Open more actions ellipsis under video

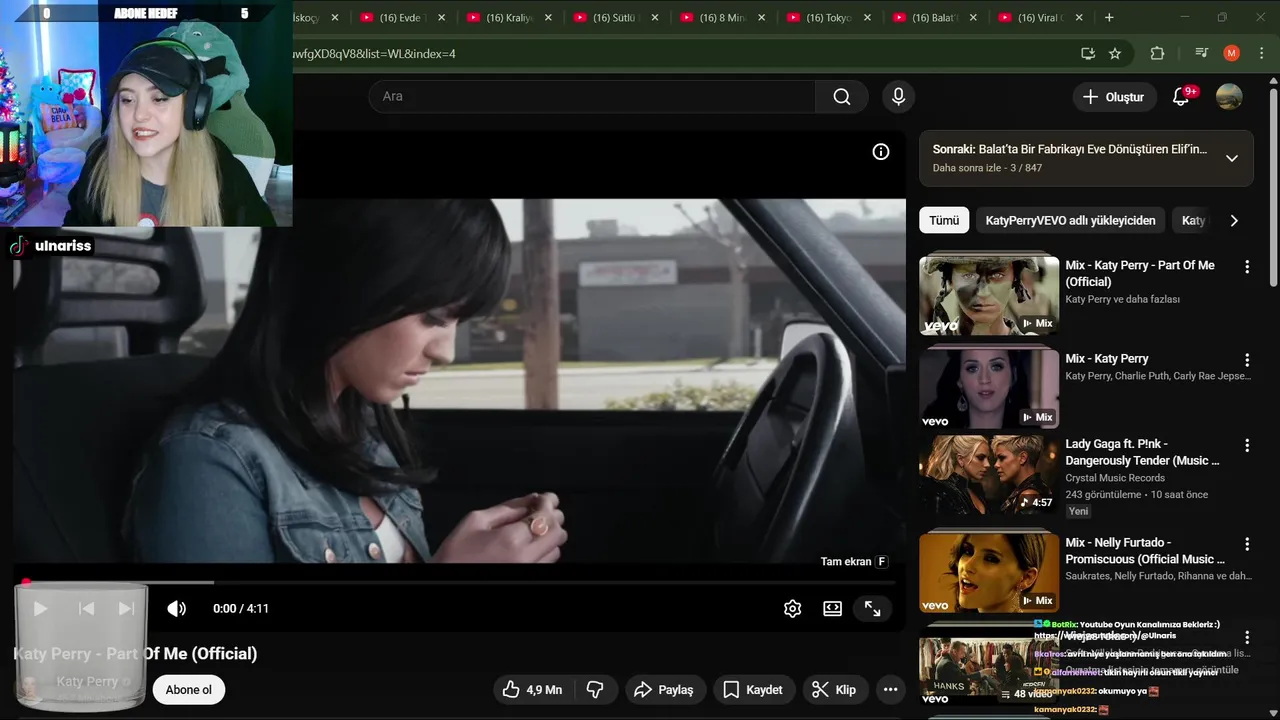[x=890, y=690]
